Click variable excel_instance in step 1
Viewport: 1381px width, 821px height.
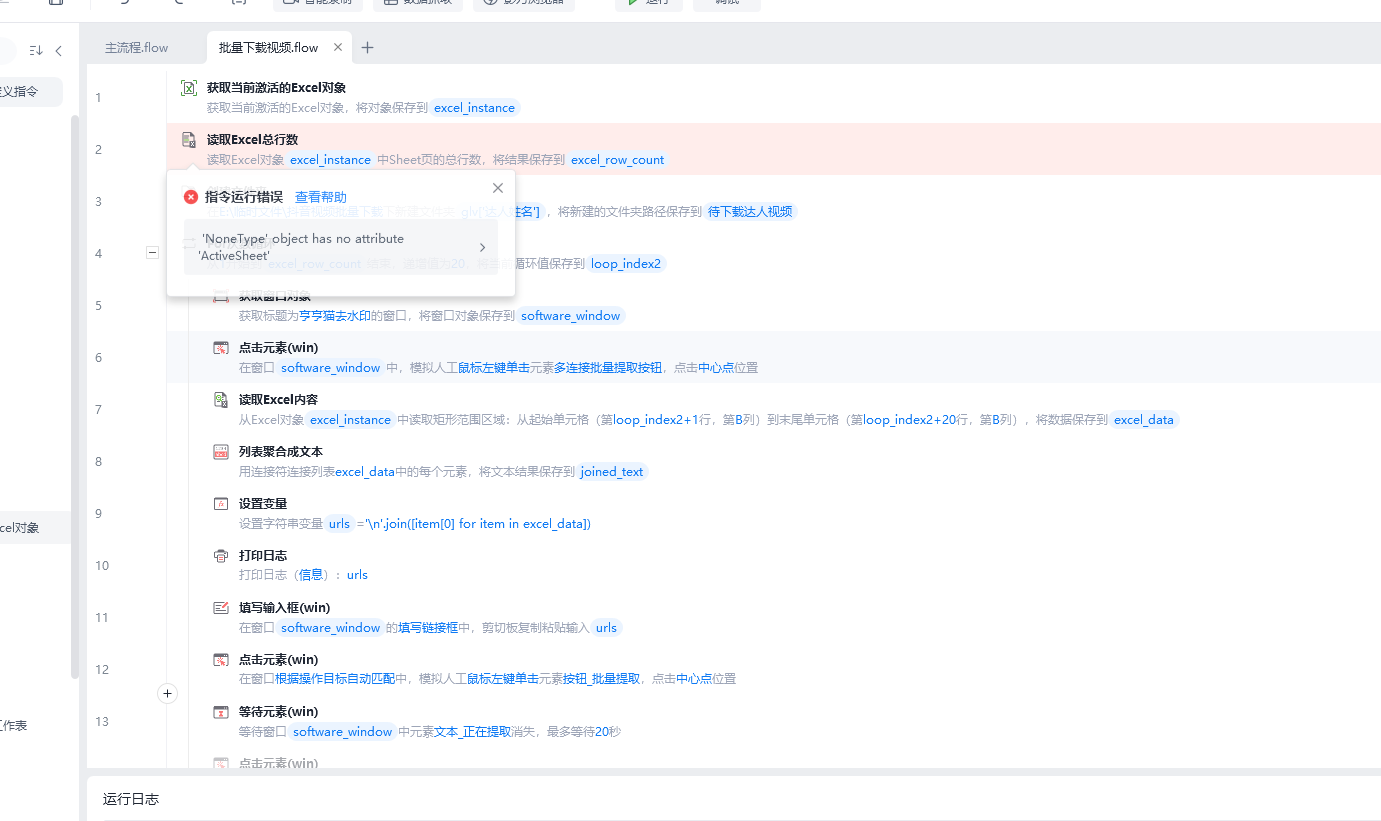pyautogui.click(x=475, y=108)
